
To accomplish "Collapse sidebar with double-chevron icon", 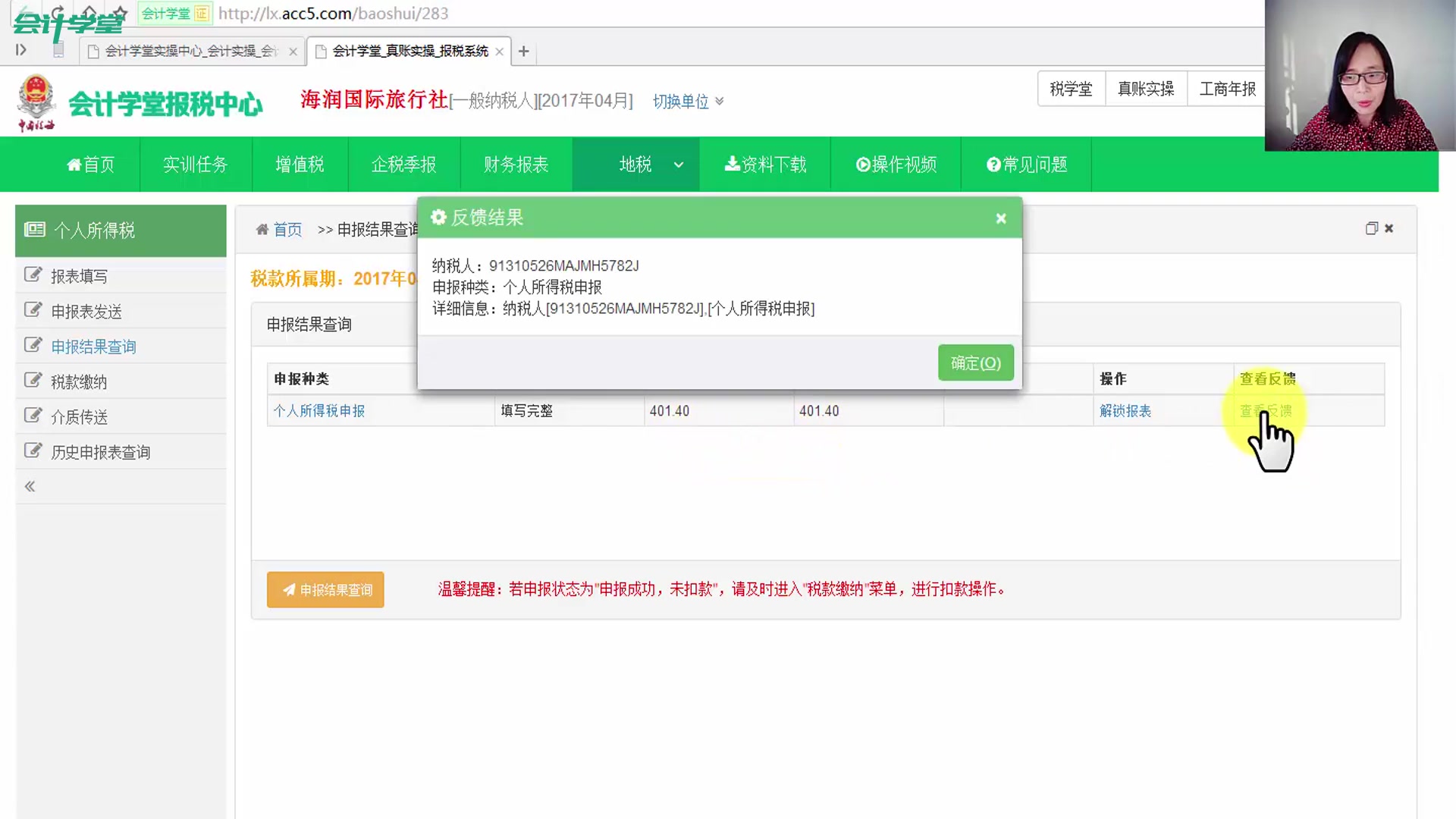I will [30, 487].
